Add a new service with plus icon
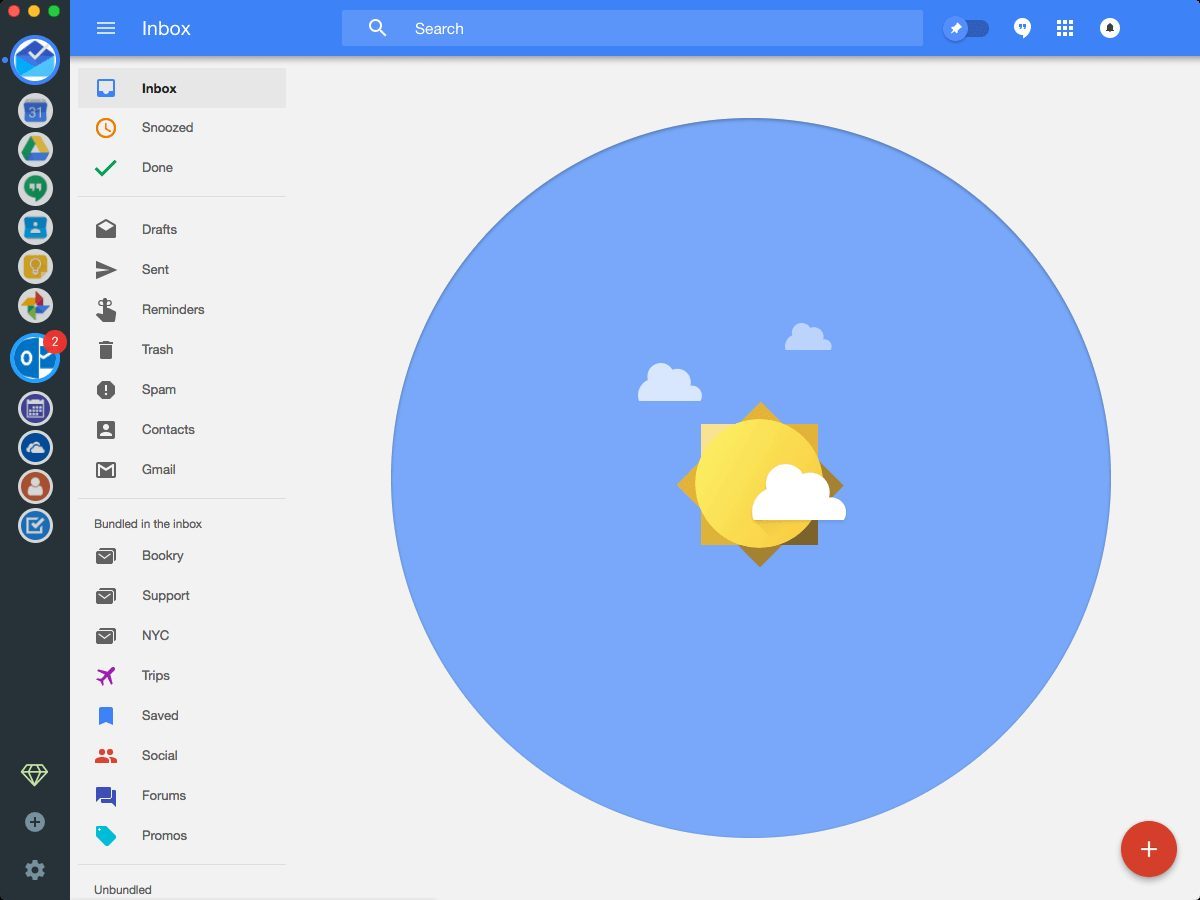This screenshot has width=1200, height=900. click(35, 822)
